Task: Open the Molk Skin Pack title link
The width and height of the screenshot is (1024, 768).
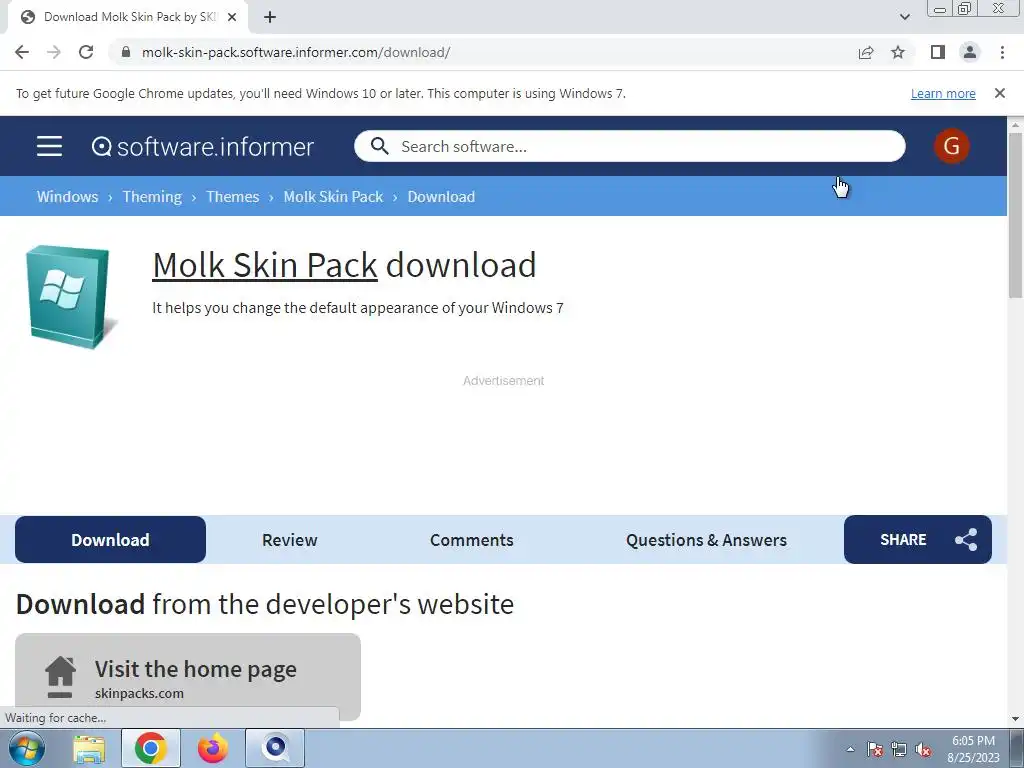Action: click(x=264, y=265)
